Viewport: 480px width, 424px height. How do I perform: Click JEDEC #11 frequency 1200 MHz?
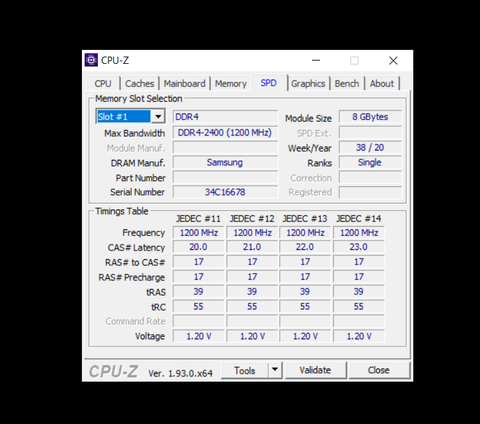pyautogui.click(x=198, y=233)
